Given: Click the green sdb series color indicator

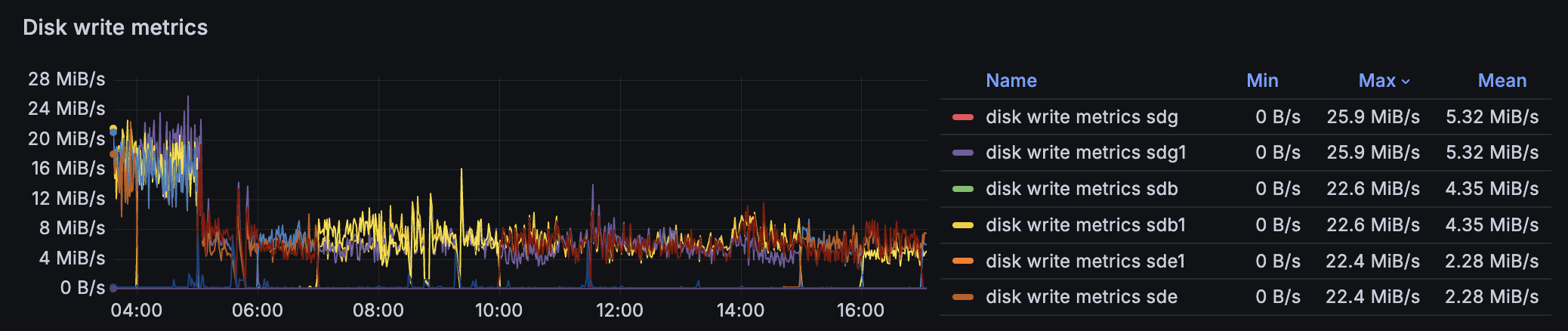Looking at the screenshot, I should 962,189.
